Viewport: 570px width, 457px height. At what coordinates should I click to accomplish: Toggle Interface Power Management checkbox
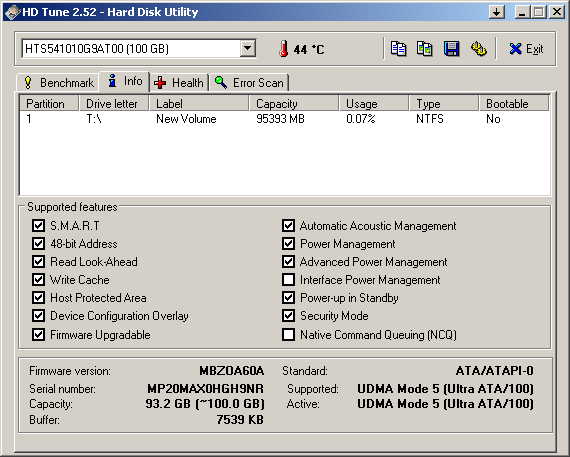click(x=288, y=280)
